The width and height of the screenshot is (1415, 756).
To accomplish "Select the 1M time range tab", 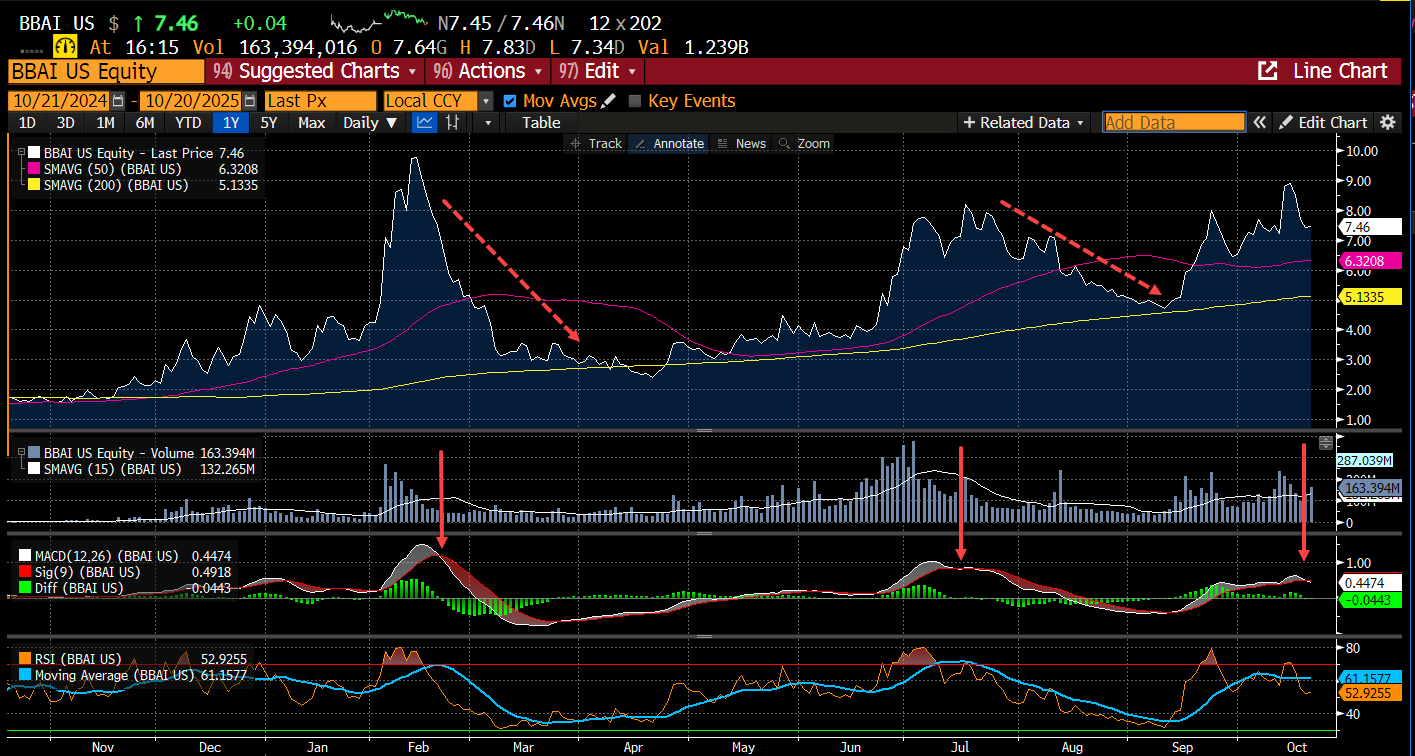I will (105, 123).
